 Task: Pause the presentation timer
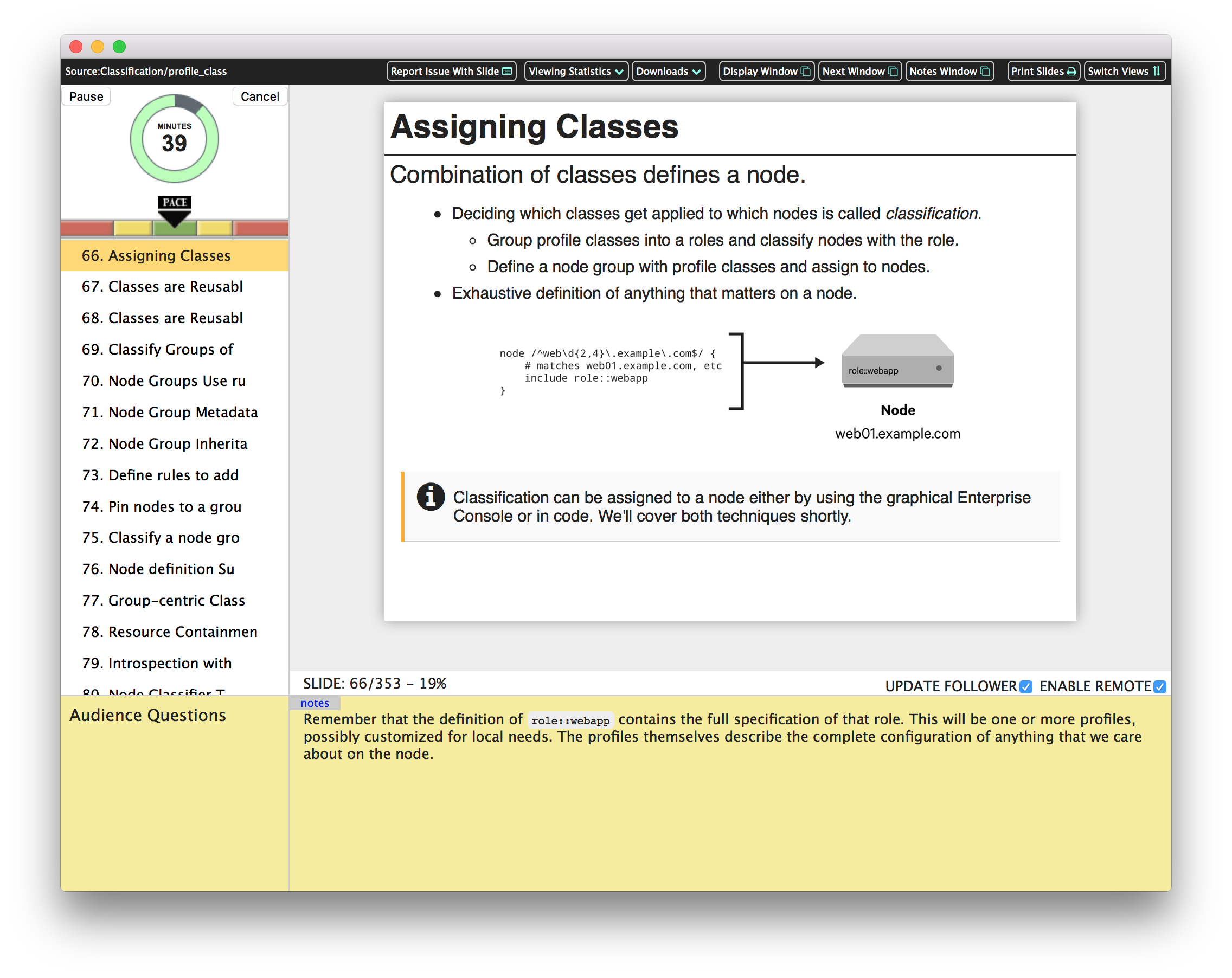coord(86,96)
